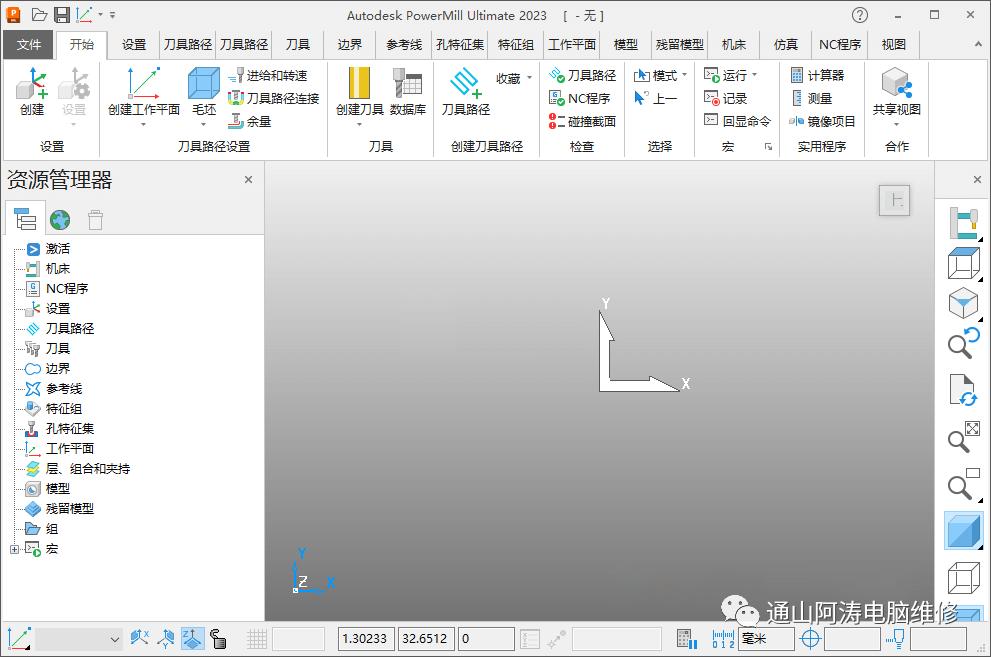Image resolution: width=991 pixels, height=657 pixels.
Task: Toggle the drawing grid icon in status bar
Action: click(257, 639)
